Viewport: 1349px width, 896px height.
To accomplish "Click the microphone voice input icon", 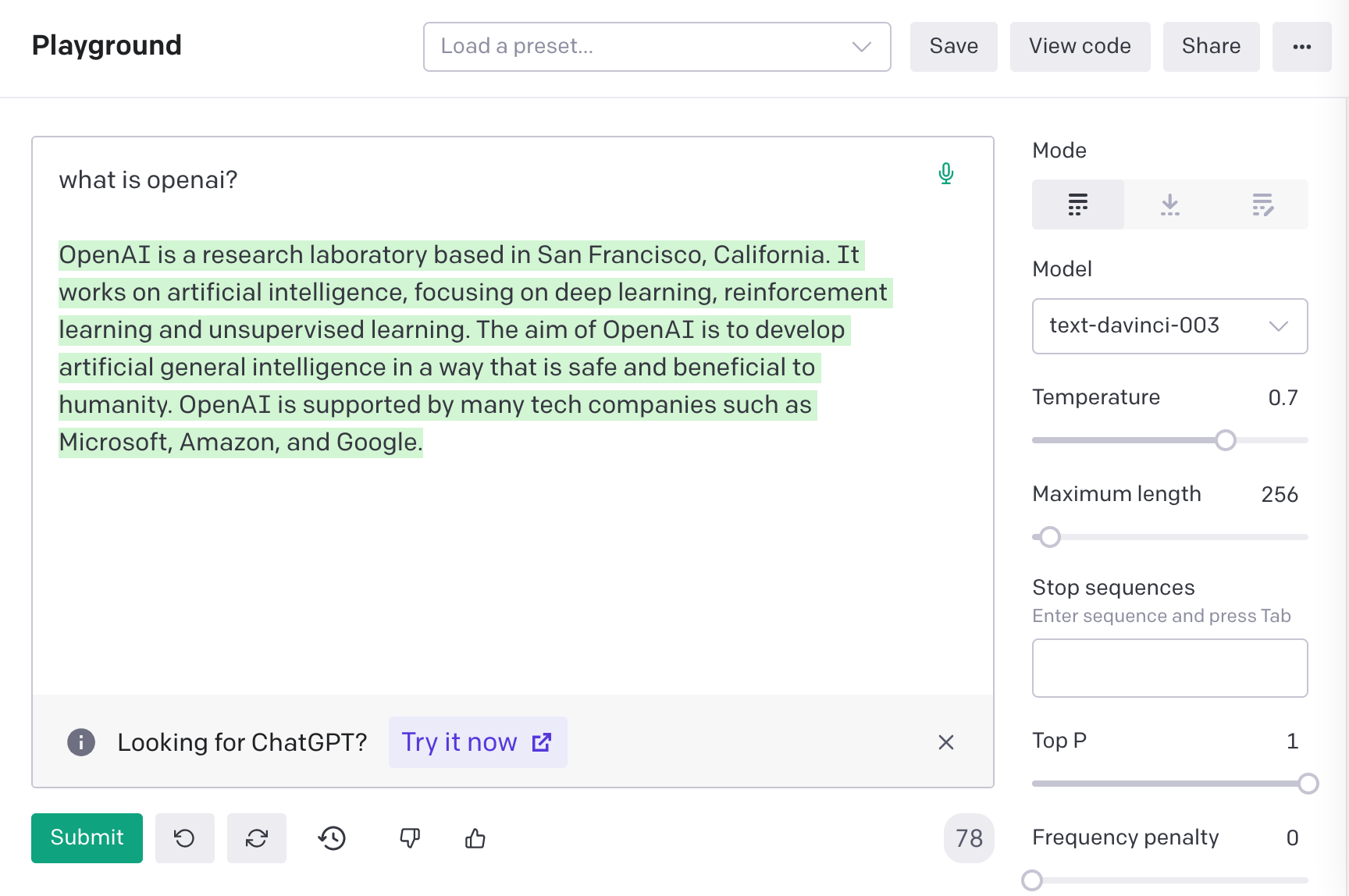I will coord(945,173).
